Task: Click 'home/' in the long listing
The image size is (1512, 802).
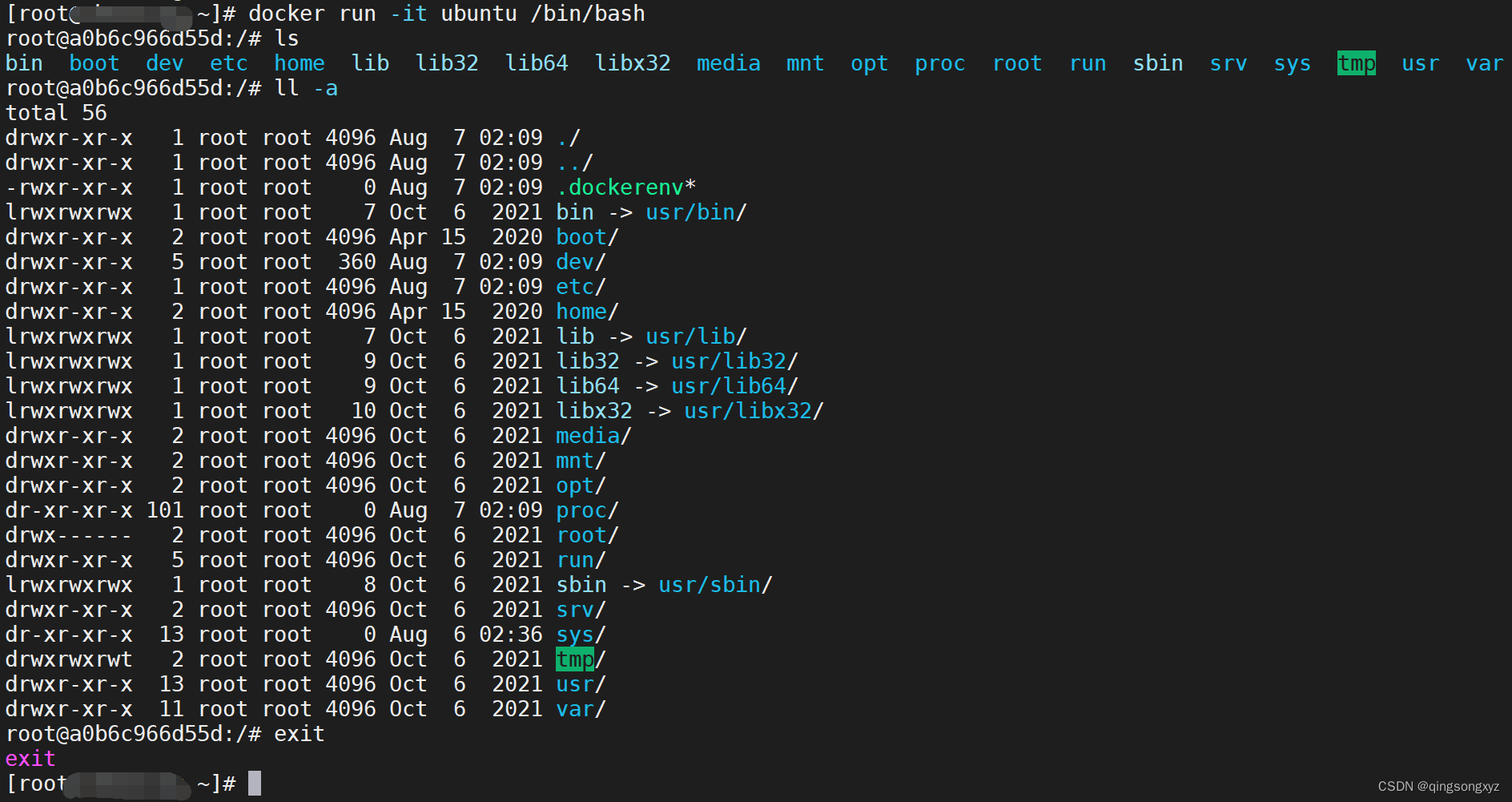Action: click(x=588, y=312)
